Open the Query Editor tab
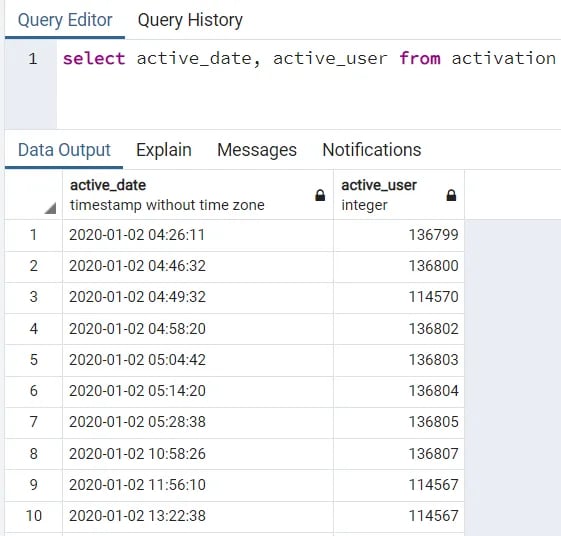This screenshot has height=536, width=561. 65,20
